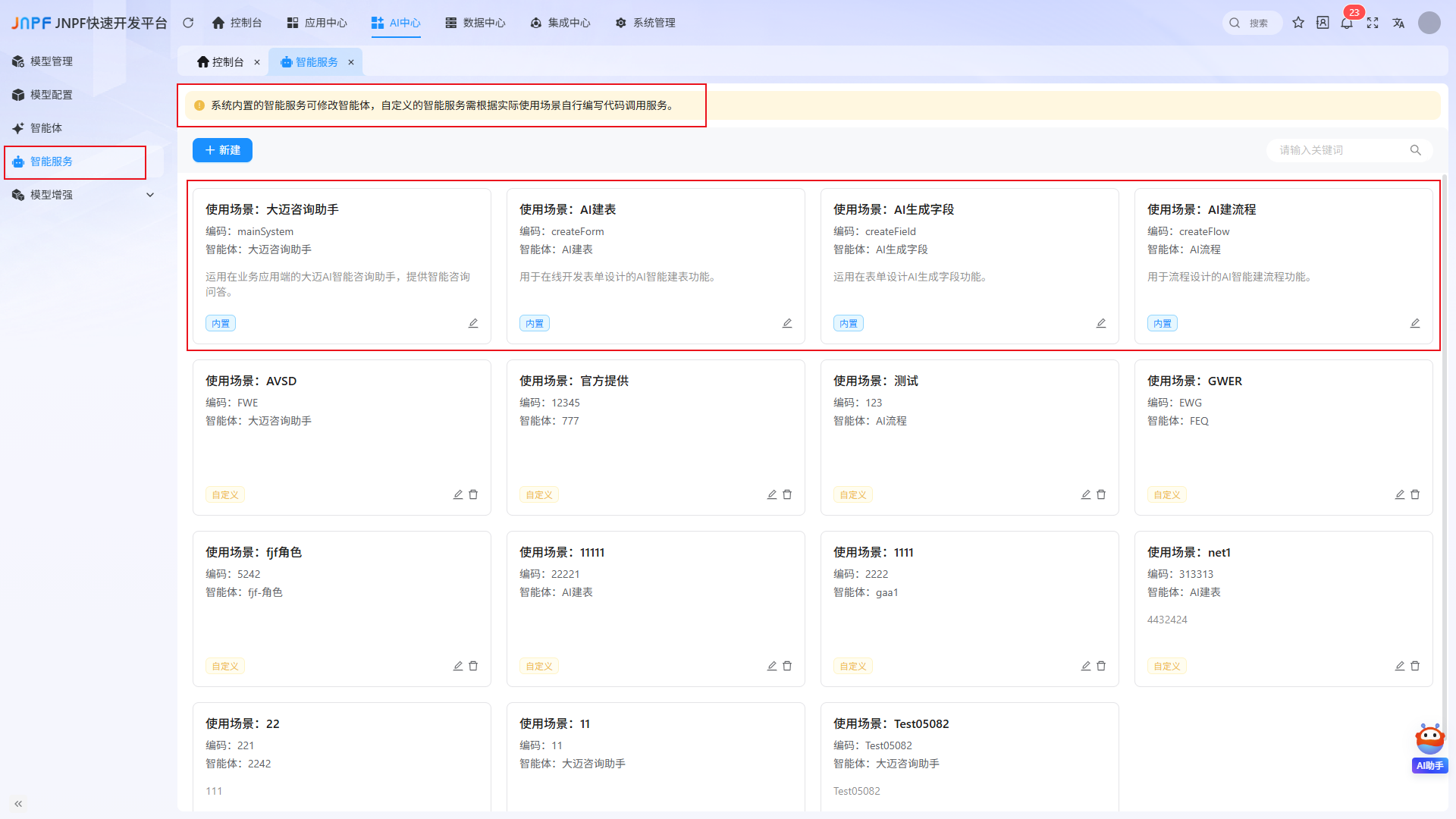This screenshot has height=819, width=1456.
Task: Click the 使用场景: 22 card title
Action: tap(243, 723)
